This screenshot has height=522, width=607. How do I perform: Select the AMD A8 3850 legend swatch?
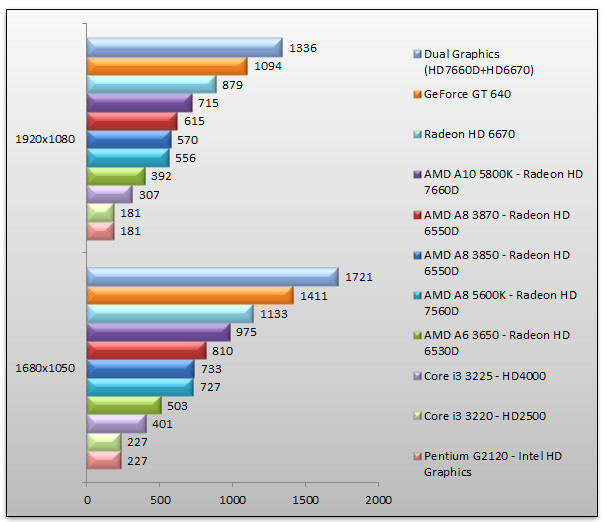pos(417,255)
